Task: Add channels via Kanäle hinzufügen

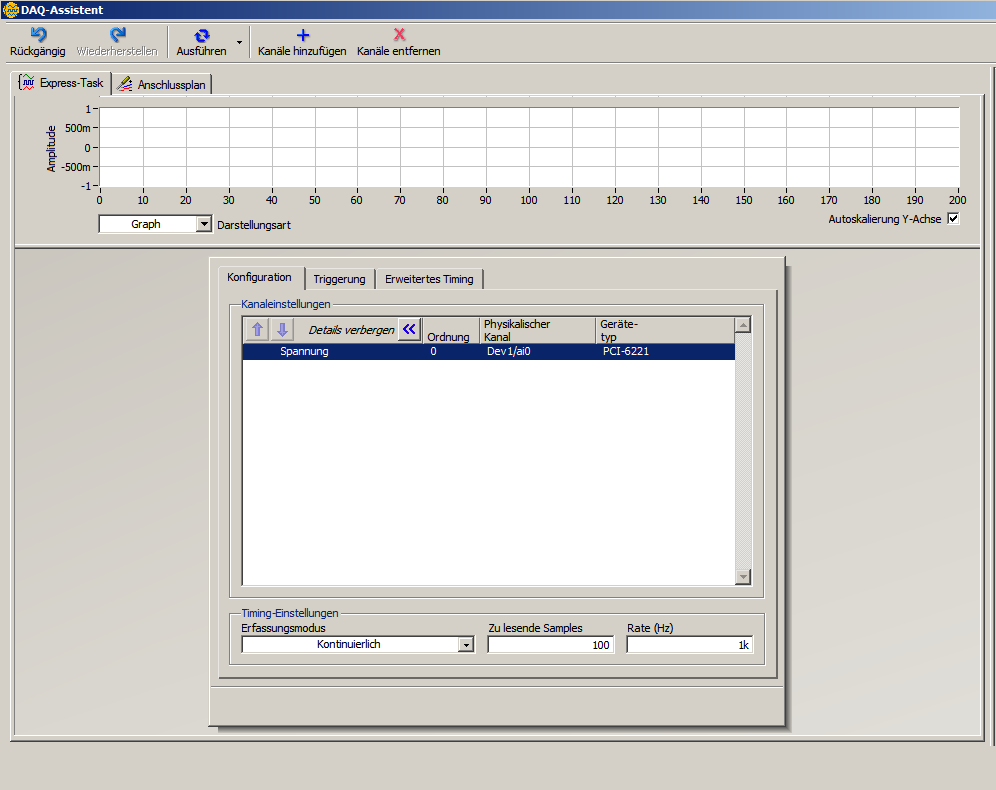Action: (x=302, y=42)
